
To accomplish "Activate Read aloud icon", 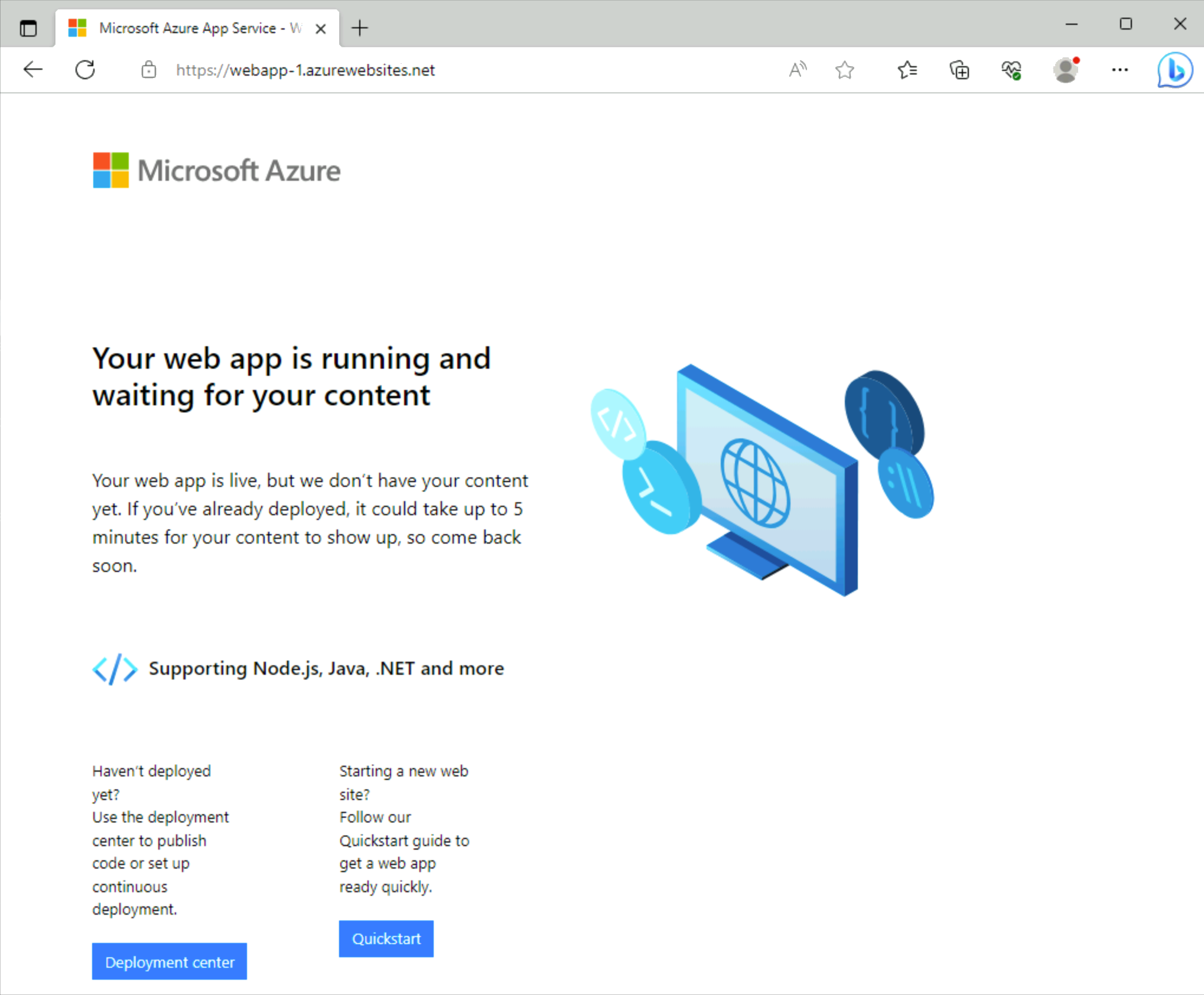I will click(x=798, y=70).
